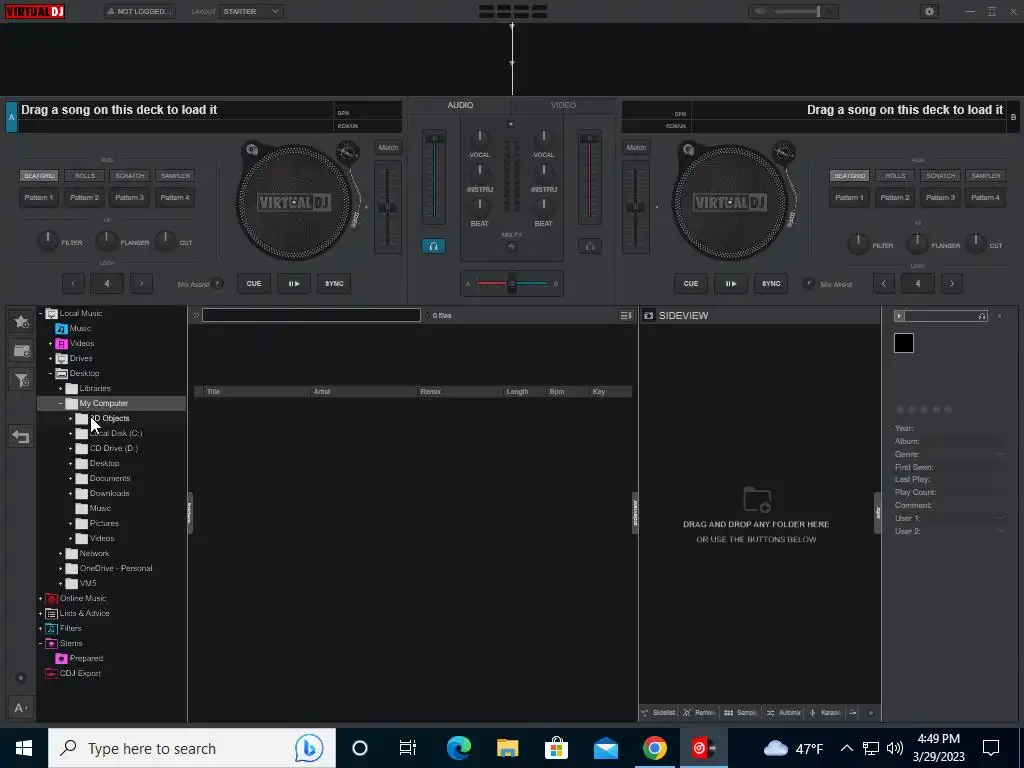This screenshot has width=1024, height=768.
Task: Expand the Drives tree node
Action: point(50,359)
